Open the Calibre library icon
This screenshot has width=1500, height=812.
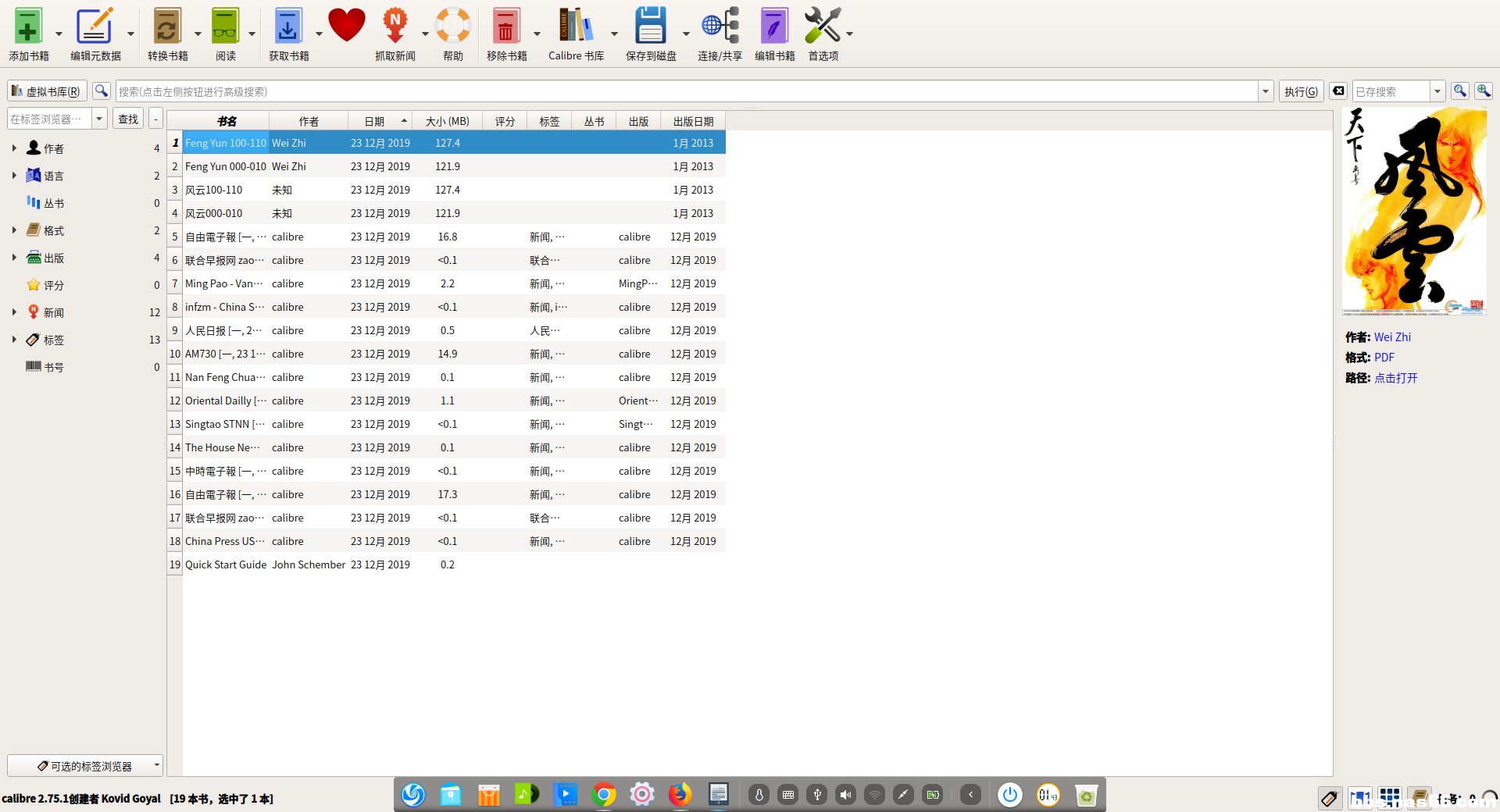tap(575, 27)
